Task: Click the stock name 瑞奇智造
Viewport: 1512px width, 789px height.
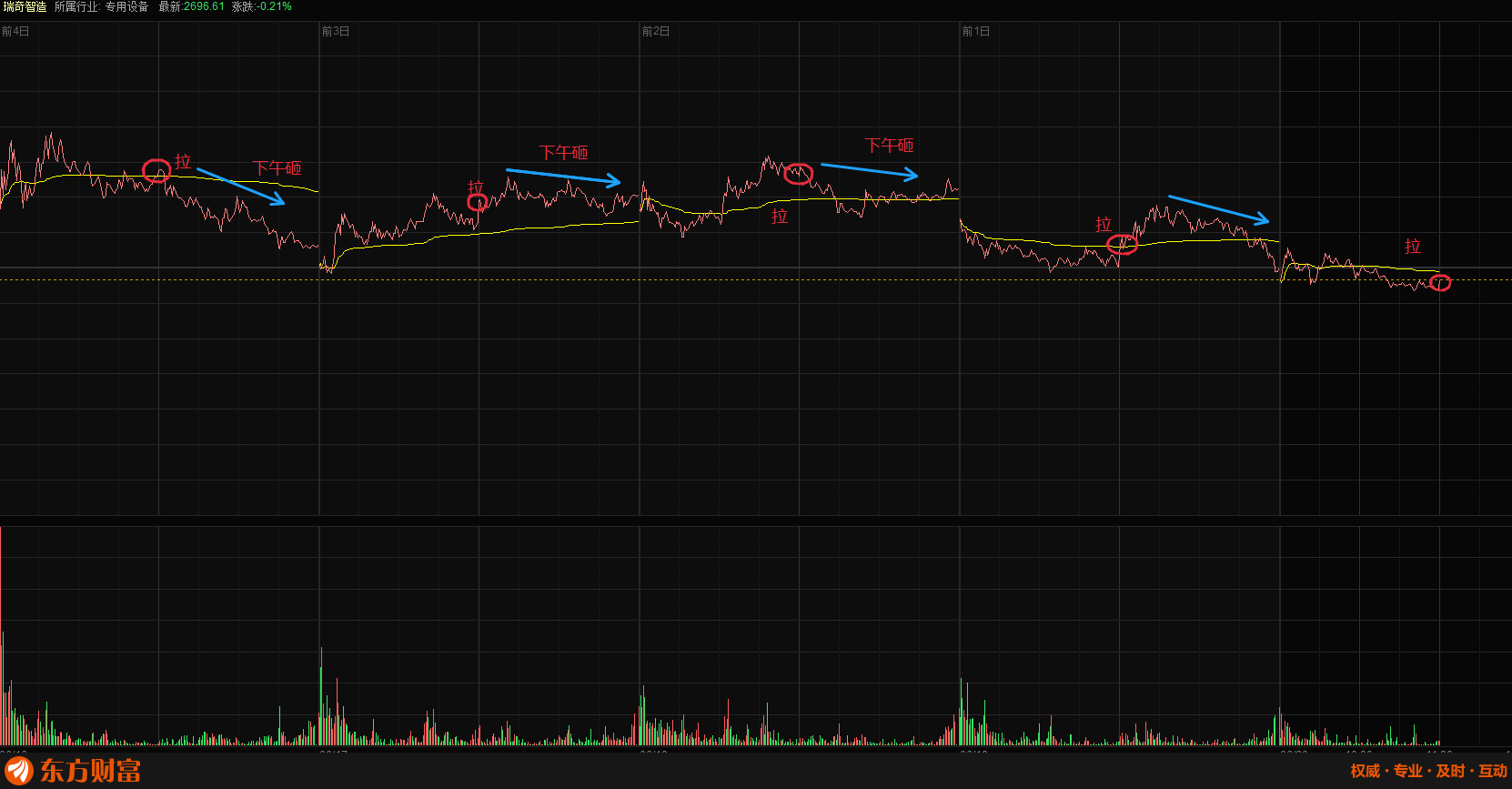Action: click(x=25, y=6)
